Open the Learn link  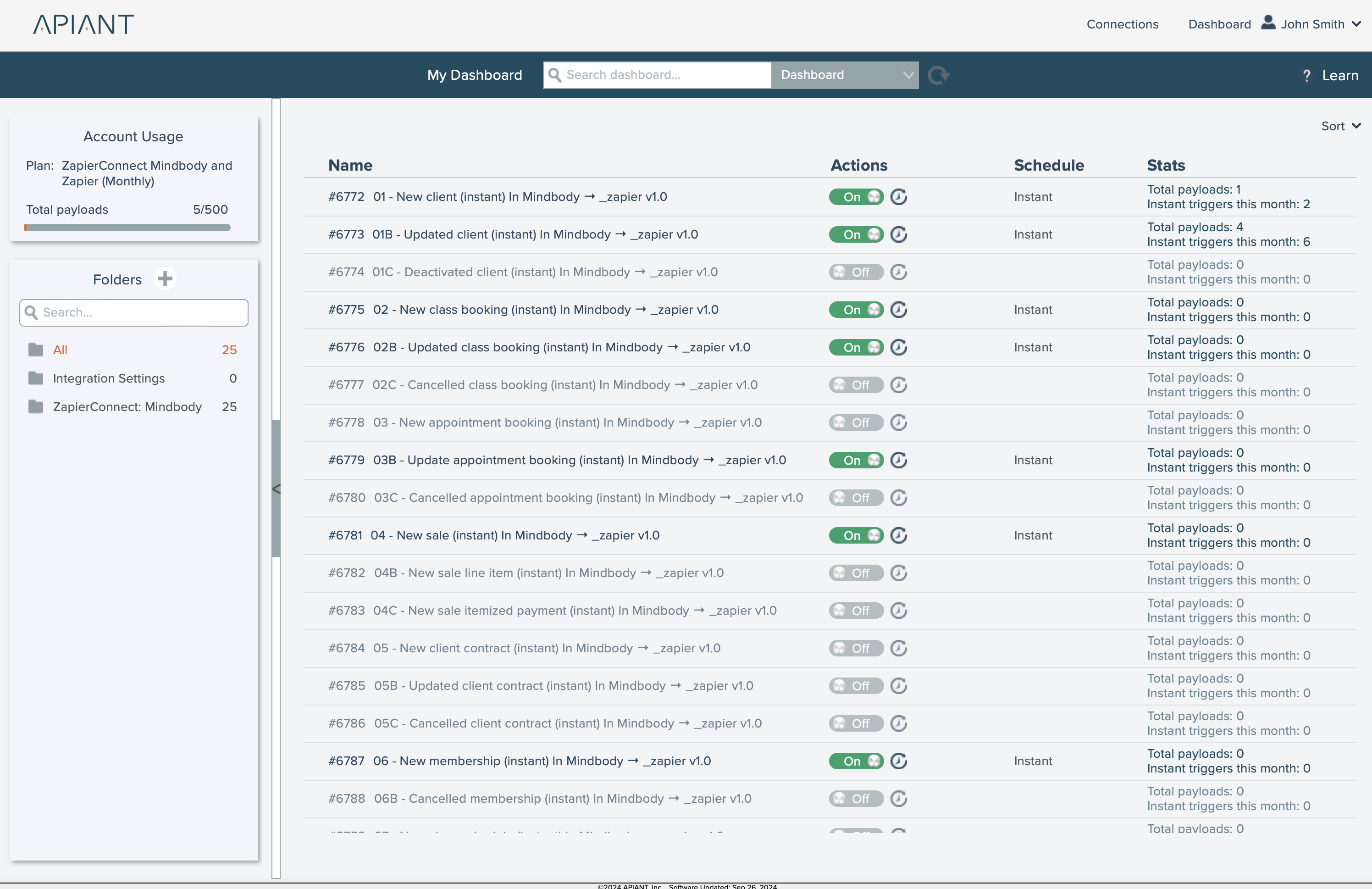click(x=1340, y=76)
